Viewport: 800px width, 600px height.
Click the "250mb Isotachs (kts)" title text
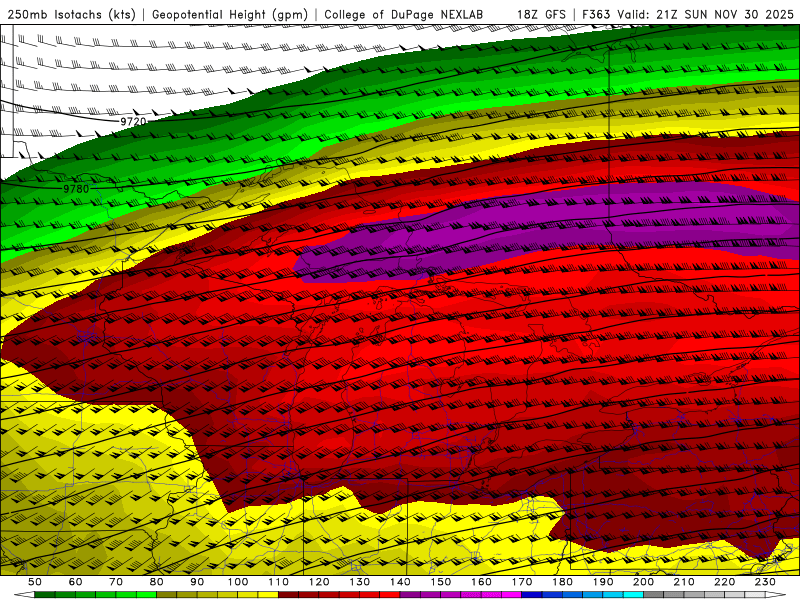(71, 14)
